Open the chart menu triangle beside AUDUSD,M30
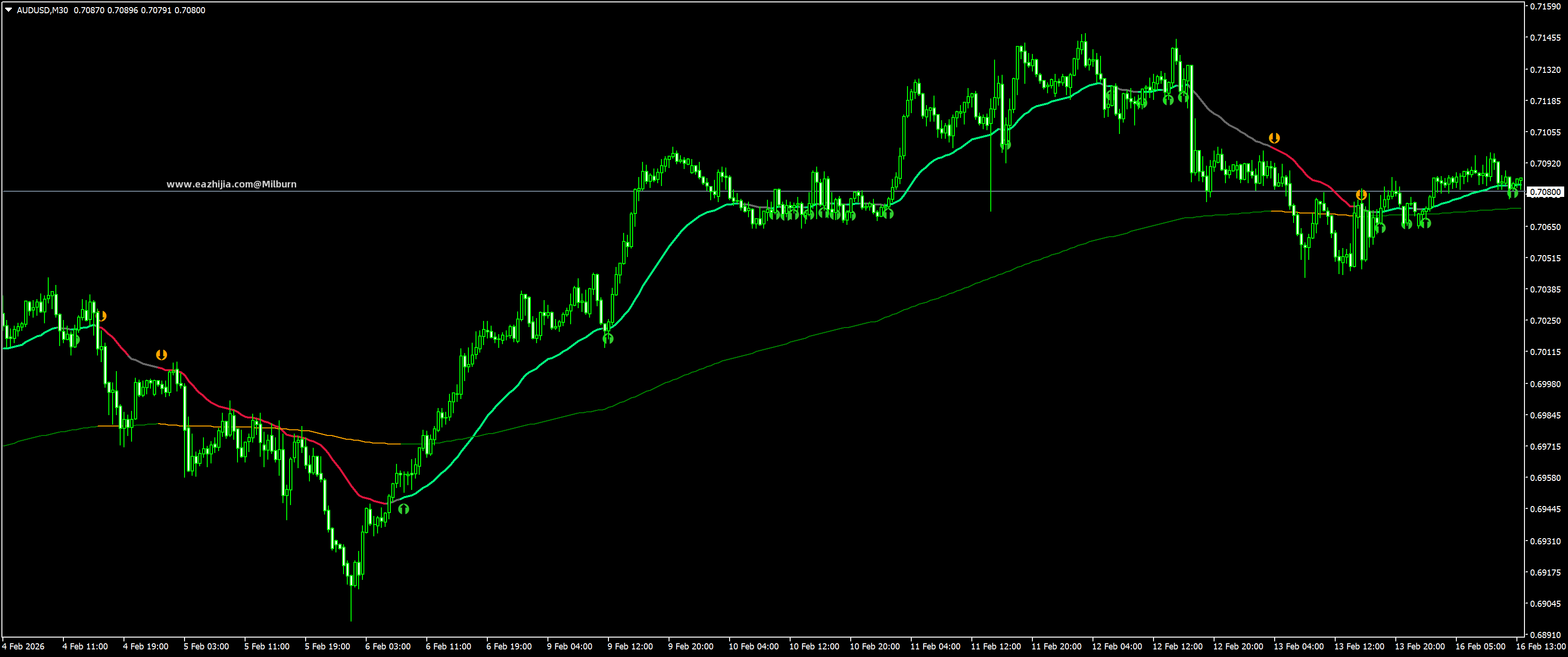The image size is (1568, 657). (9, 10)
